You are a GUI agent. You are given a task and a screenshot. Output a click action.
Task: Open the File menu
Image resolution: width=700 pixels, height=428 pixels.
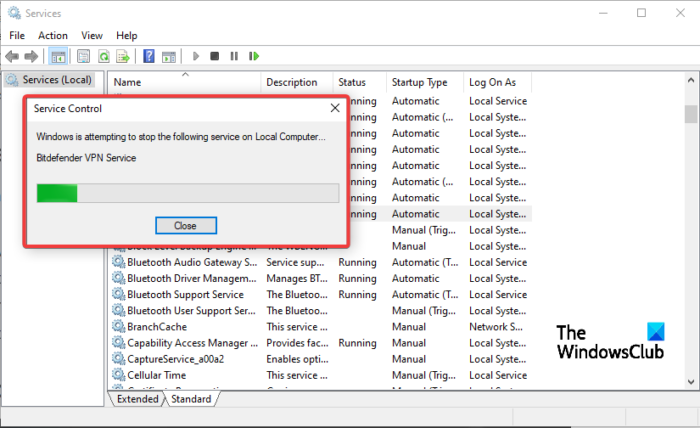[x=17, y=35]
